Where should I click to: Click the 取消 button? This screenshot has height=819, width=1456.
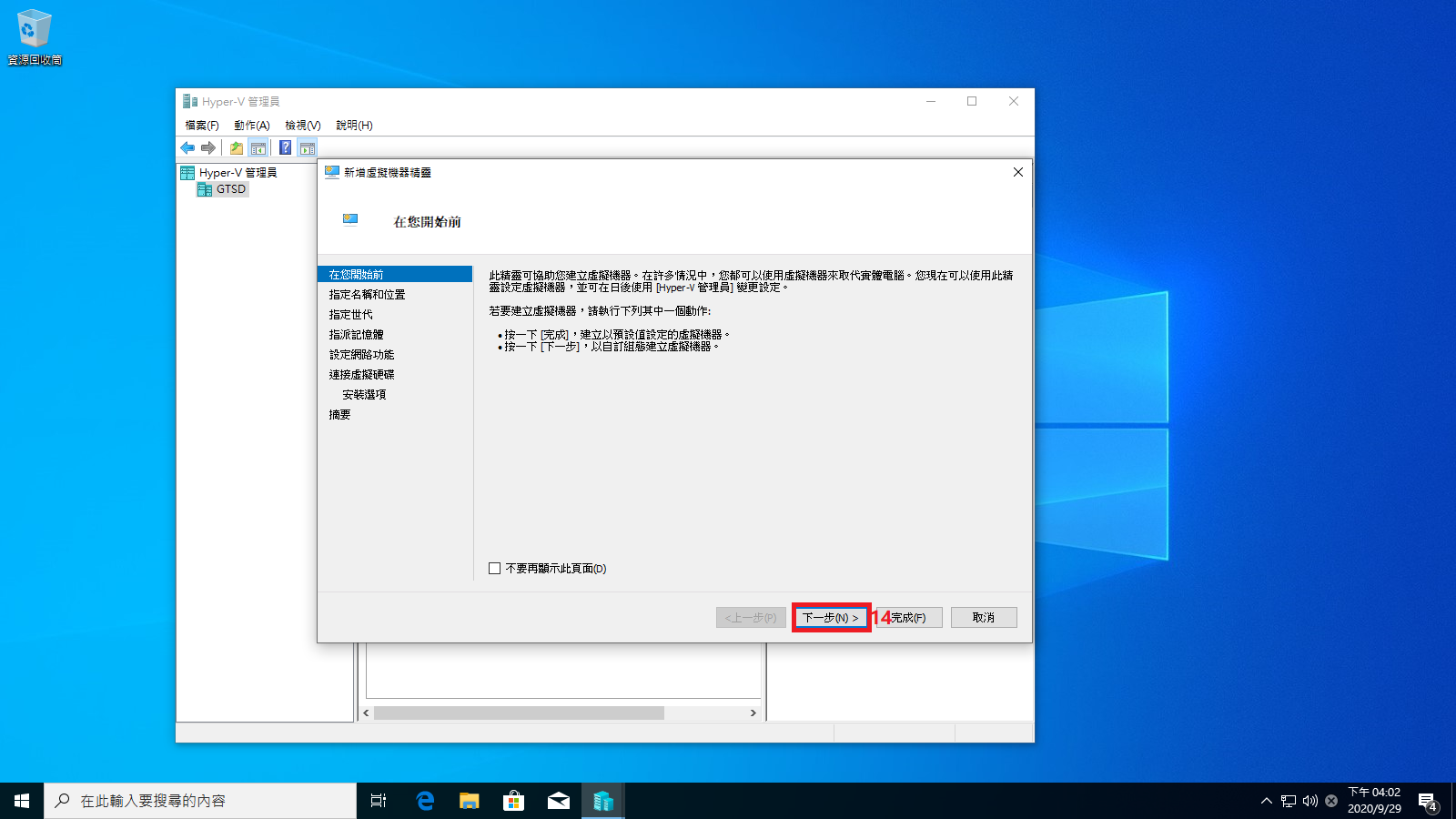[x=983, y=618]
